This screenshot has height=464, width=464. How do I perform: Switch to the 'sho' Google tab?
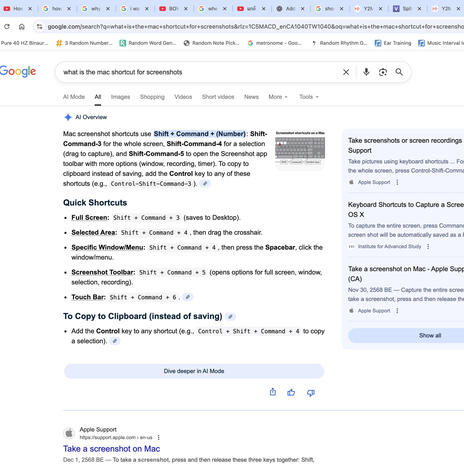[325, 9]
